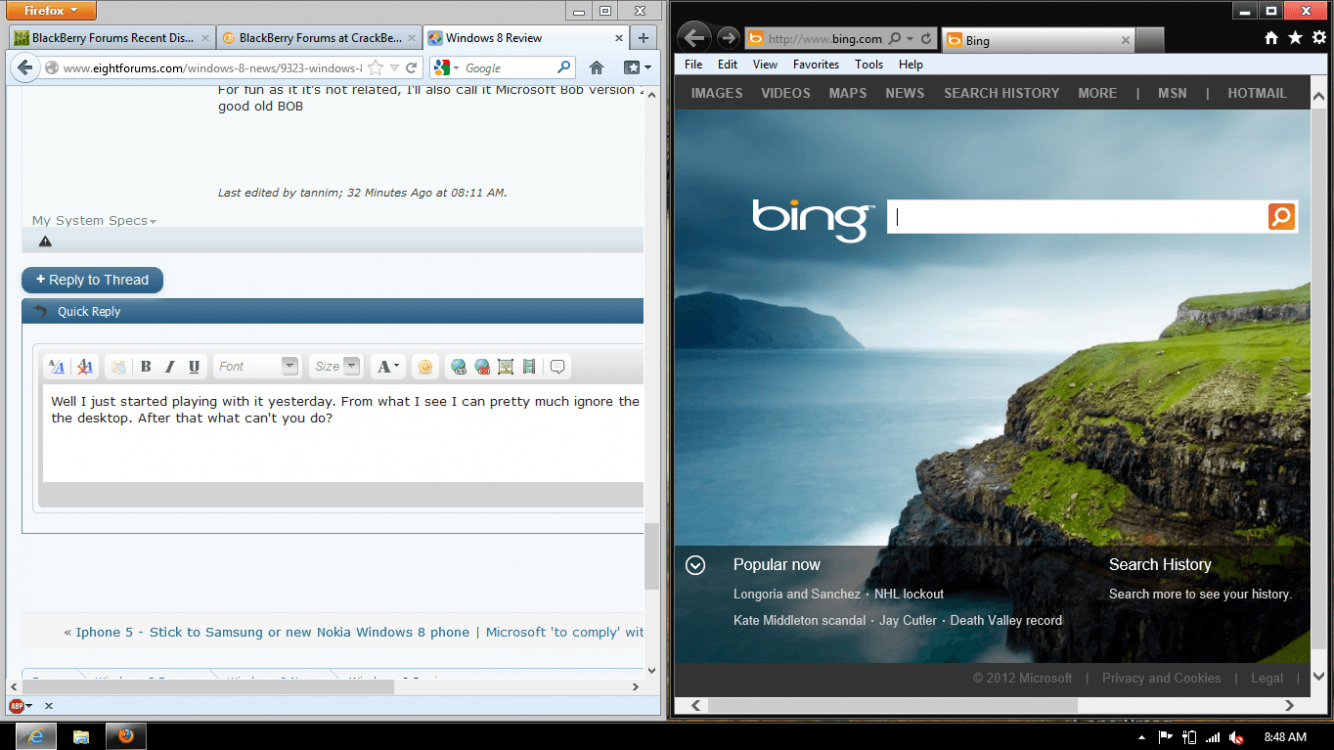Click the Reply to Thread button
Image resolution: width=1334 pixels, height=750 pixels.
click(x=92, y=280)
